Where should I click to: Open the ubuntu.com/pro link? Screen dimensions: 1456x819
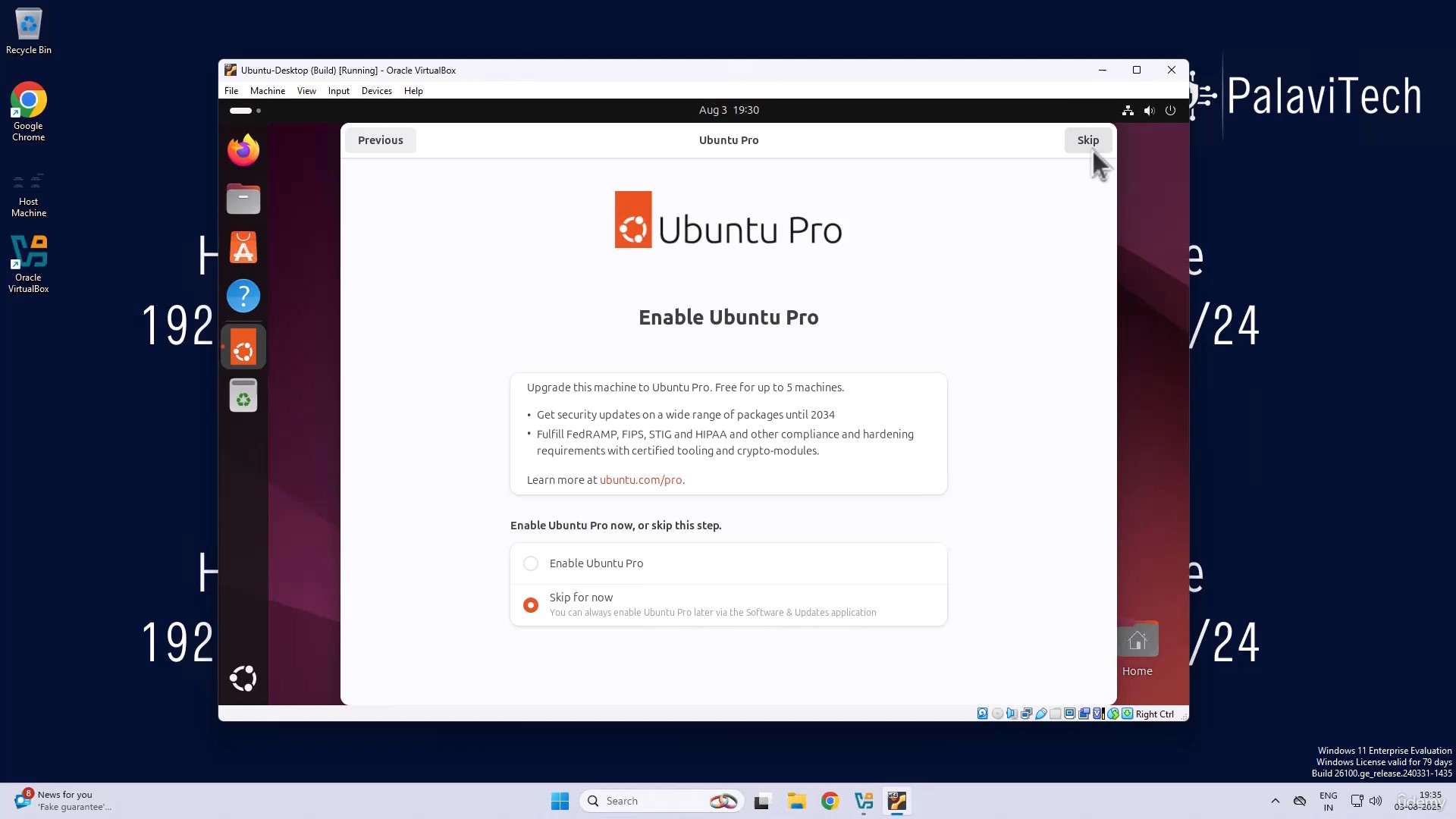tap(641, 480)
